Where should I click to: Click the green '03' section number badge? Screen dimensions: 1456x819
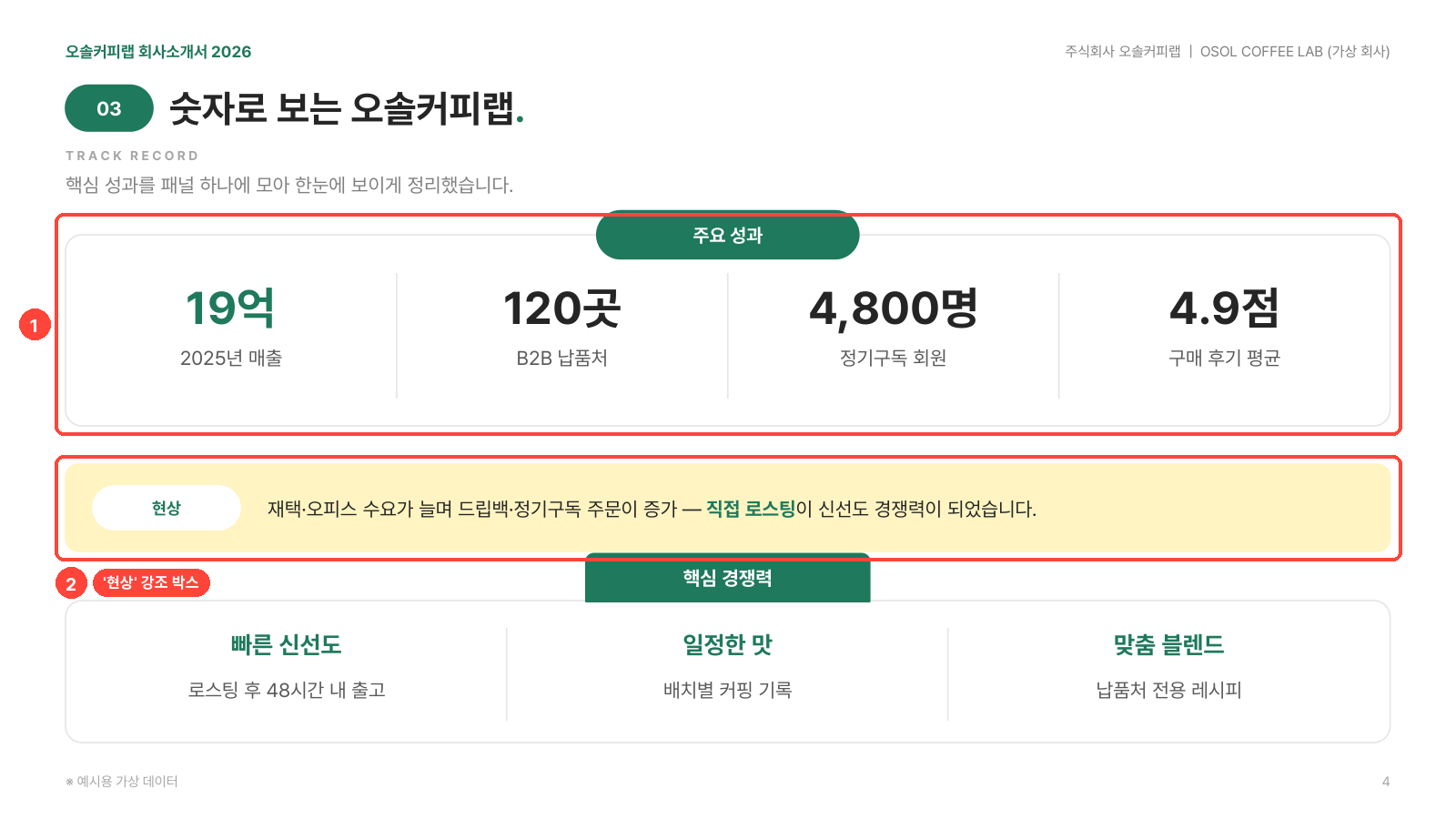pyautogui.click(x=109, y=108)
